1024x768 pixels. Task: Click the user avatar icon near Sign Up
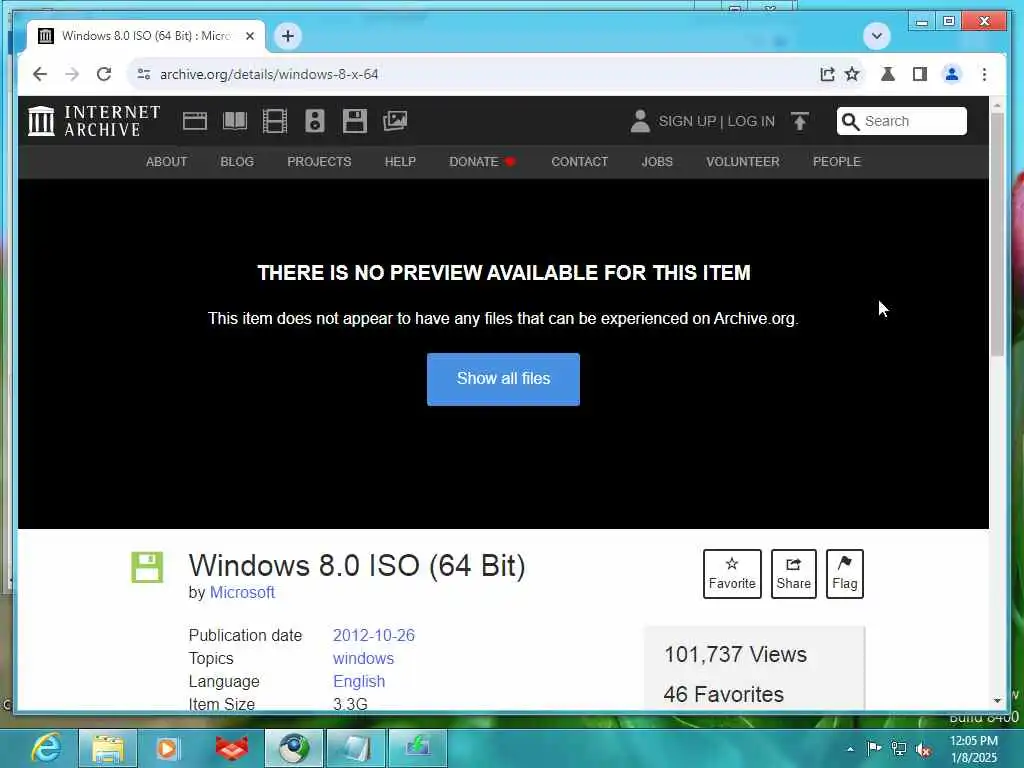pyautogui.click(x=640, y=121)
